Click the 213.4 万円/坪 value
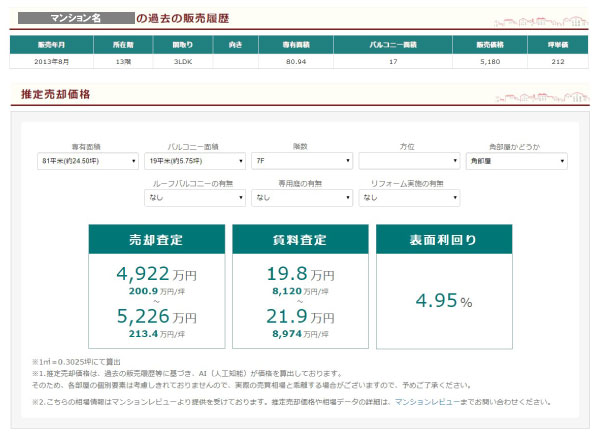The image size is (599, 439). click(157, 334)
